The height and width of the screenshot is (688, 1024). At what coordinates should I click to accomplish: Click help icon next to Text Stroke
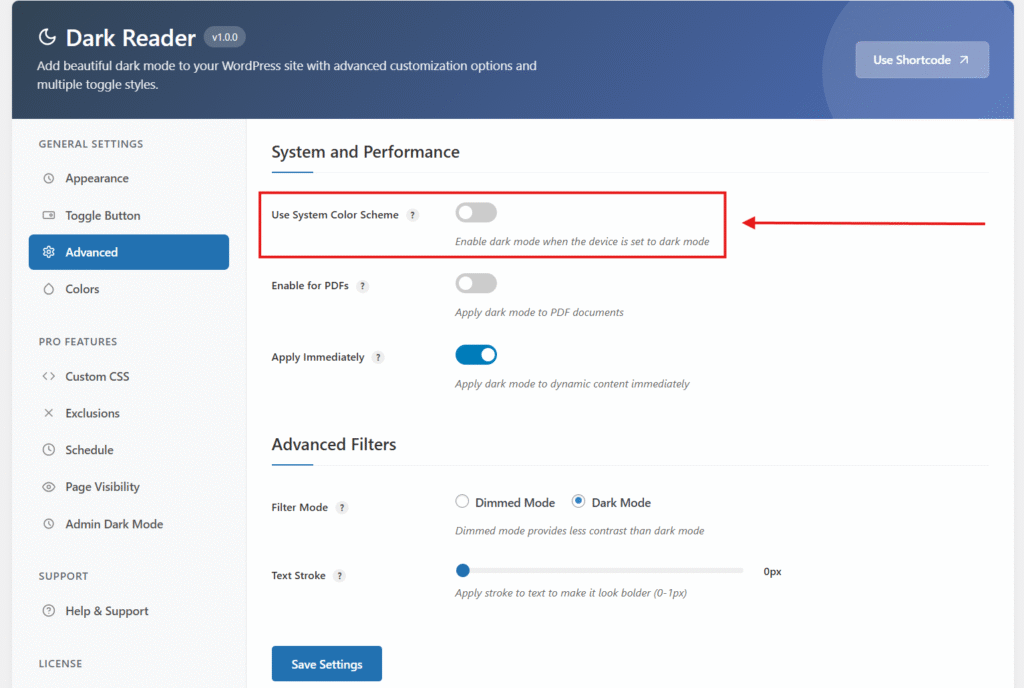click(x=339, y=575)
